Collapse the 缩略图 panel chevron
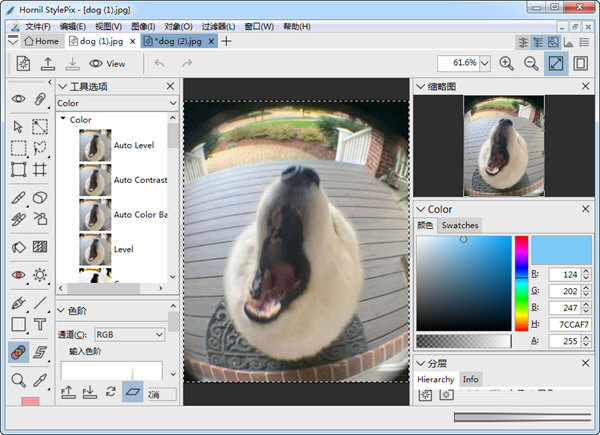This screenshot has width=600, height=435. pos(421,86)
